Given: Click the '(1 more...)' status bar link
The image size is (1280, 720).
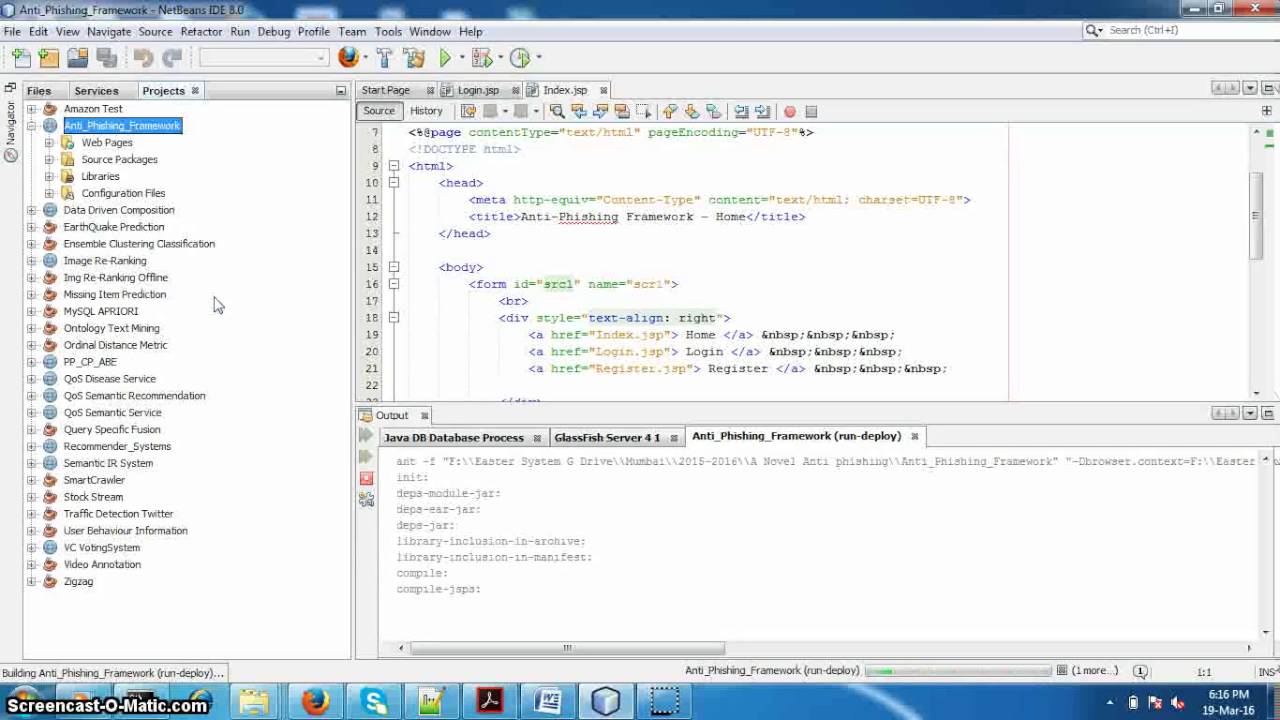Looking at the screenshot, I should tap(1094, 671).
